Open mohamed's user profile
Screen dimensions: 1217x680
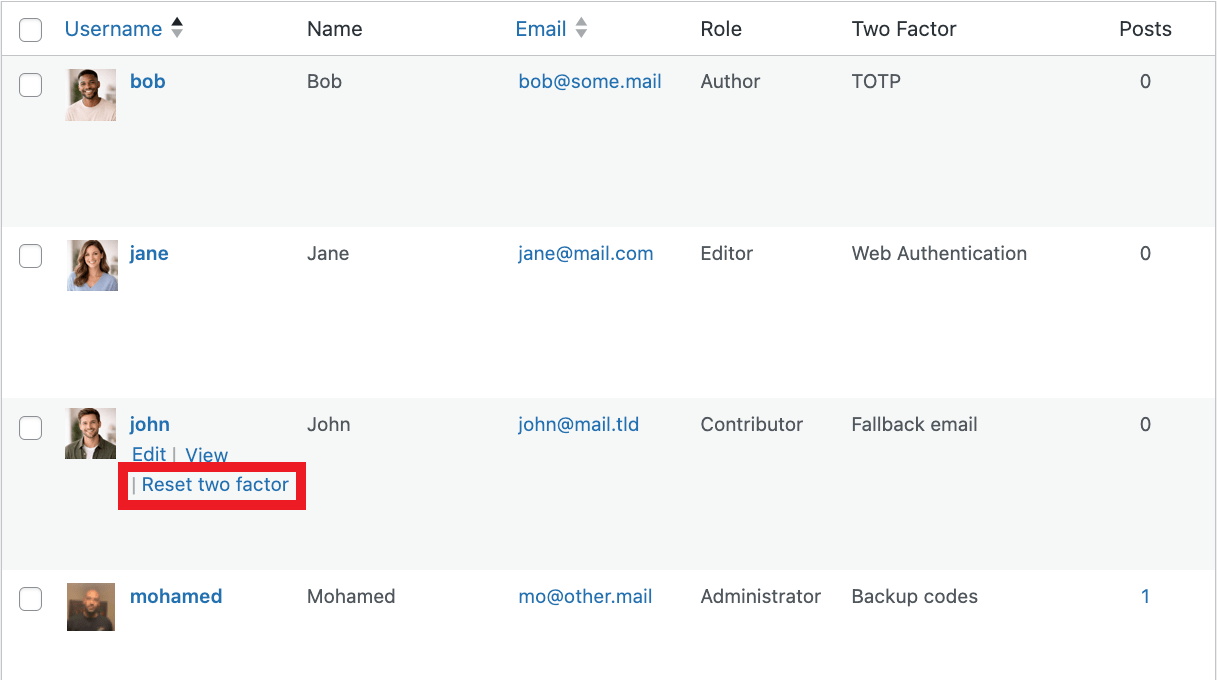coord(176,596)
